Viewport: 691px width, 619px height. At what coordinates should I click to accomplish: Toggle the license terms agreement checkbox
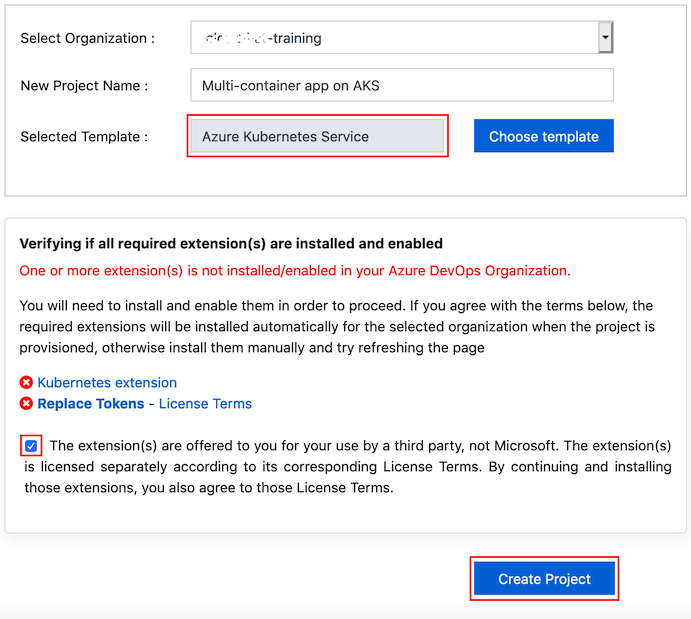click(x=31, y=446)
